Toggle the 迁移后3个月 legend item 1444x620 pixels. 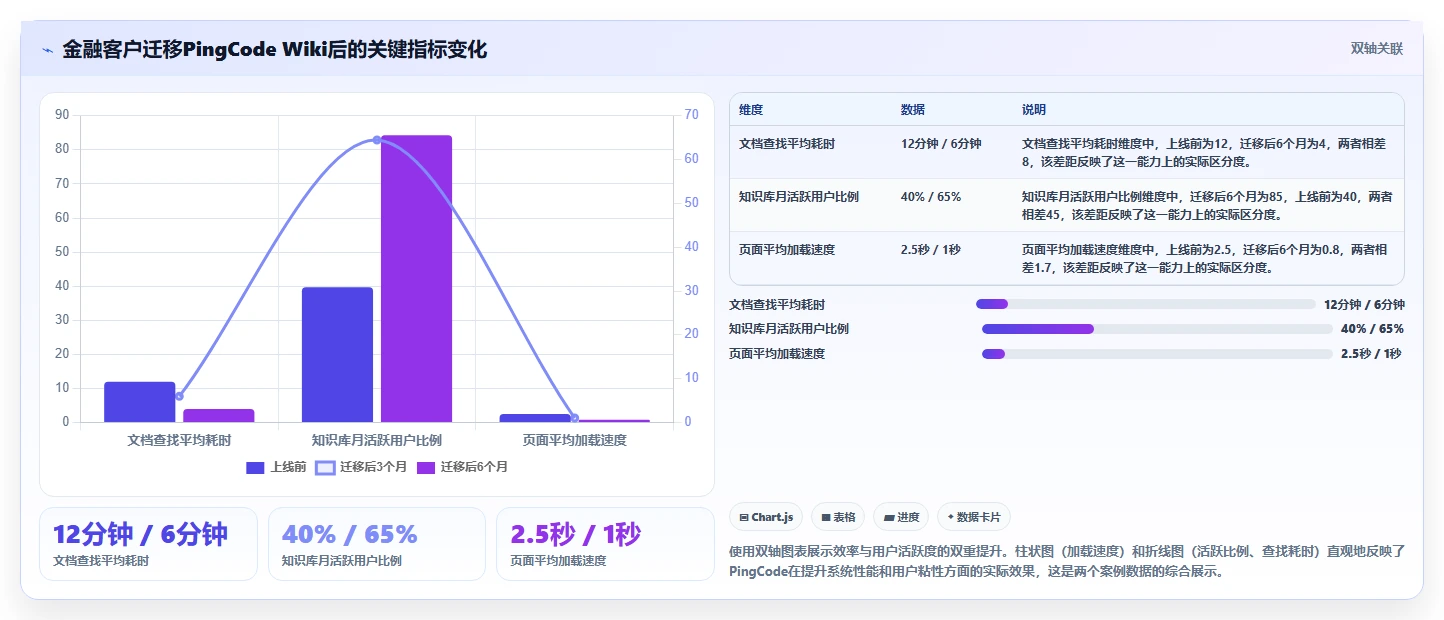361,467
